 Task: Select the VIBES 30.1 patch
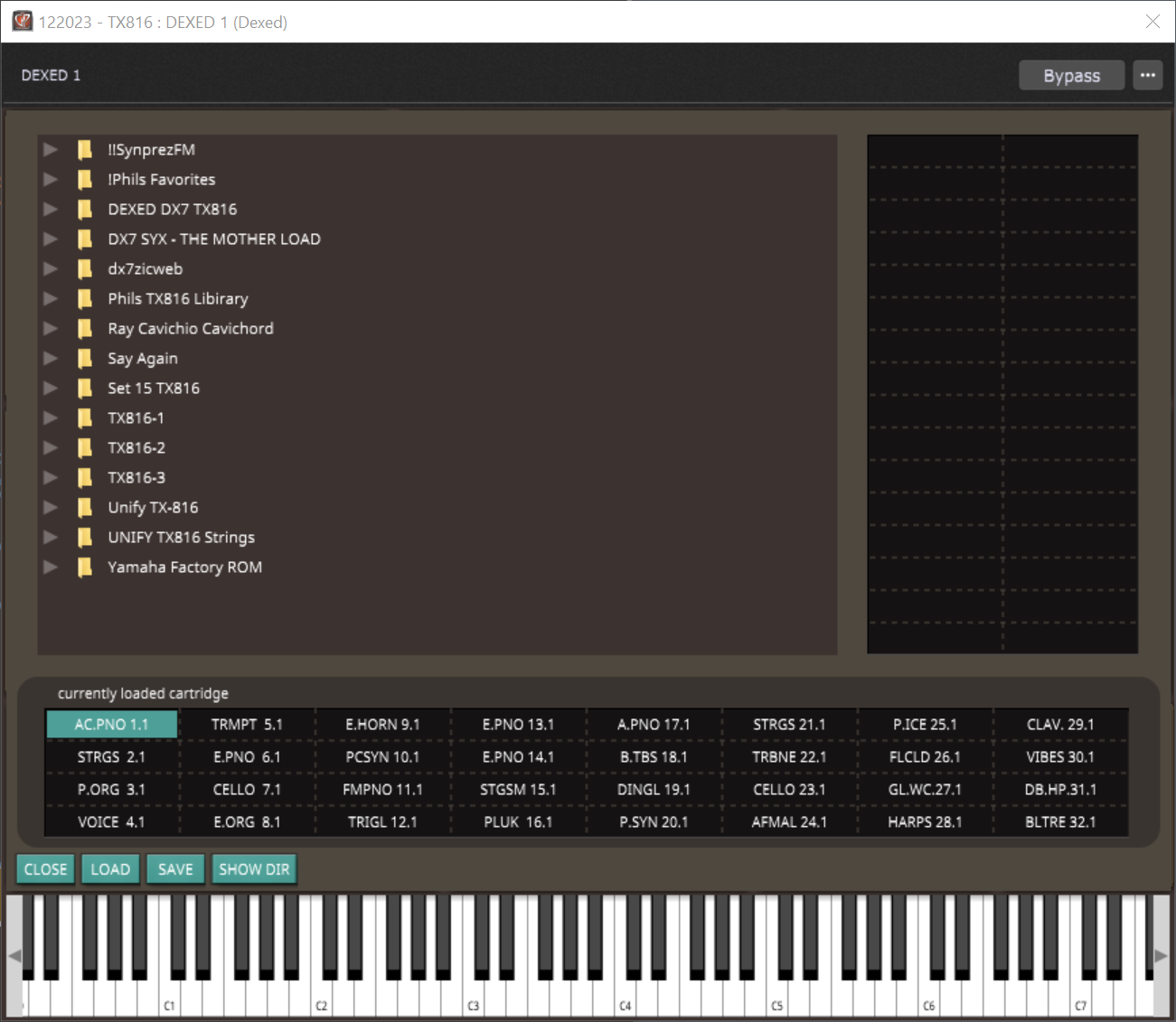point(1061,756)
